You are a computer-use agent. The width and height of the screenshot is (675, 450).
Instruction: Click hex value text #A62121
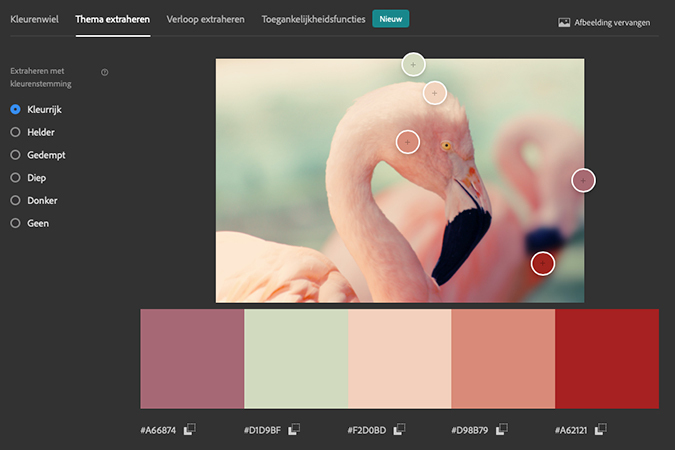571,430
